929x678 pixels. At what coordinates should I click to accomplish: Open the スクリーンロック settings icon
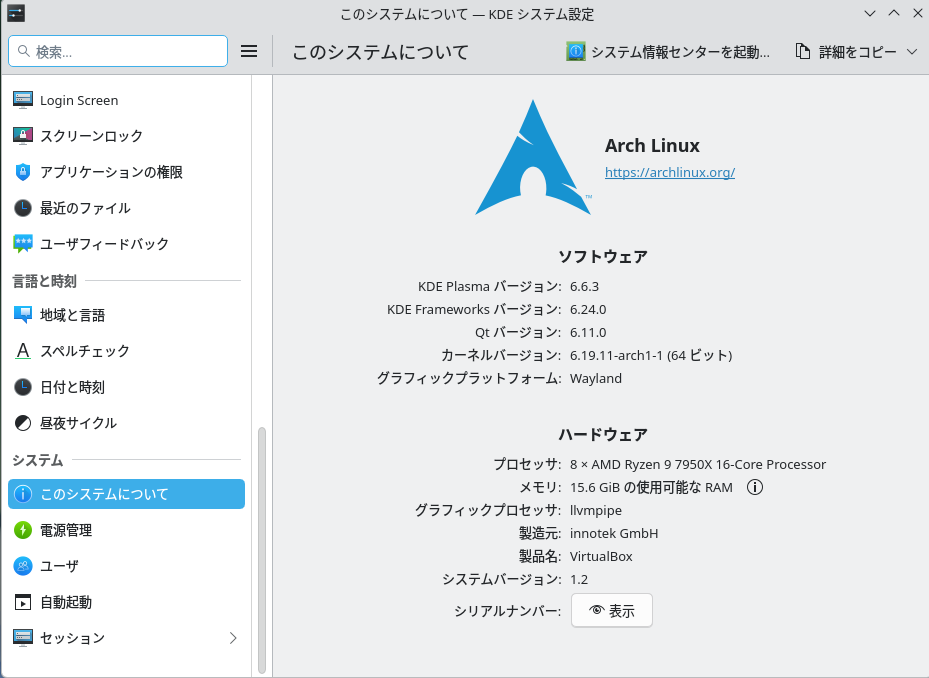click(x=22, y=136)
